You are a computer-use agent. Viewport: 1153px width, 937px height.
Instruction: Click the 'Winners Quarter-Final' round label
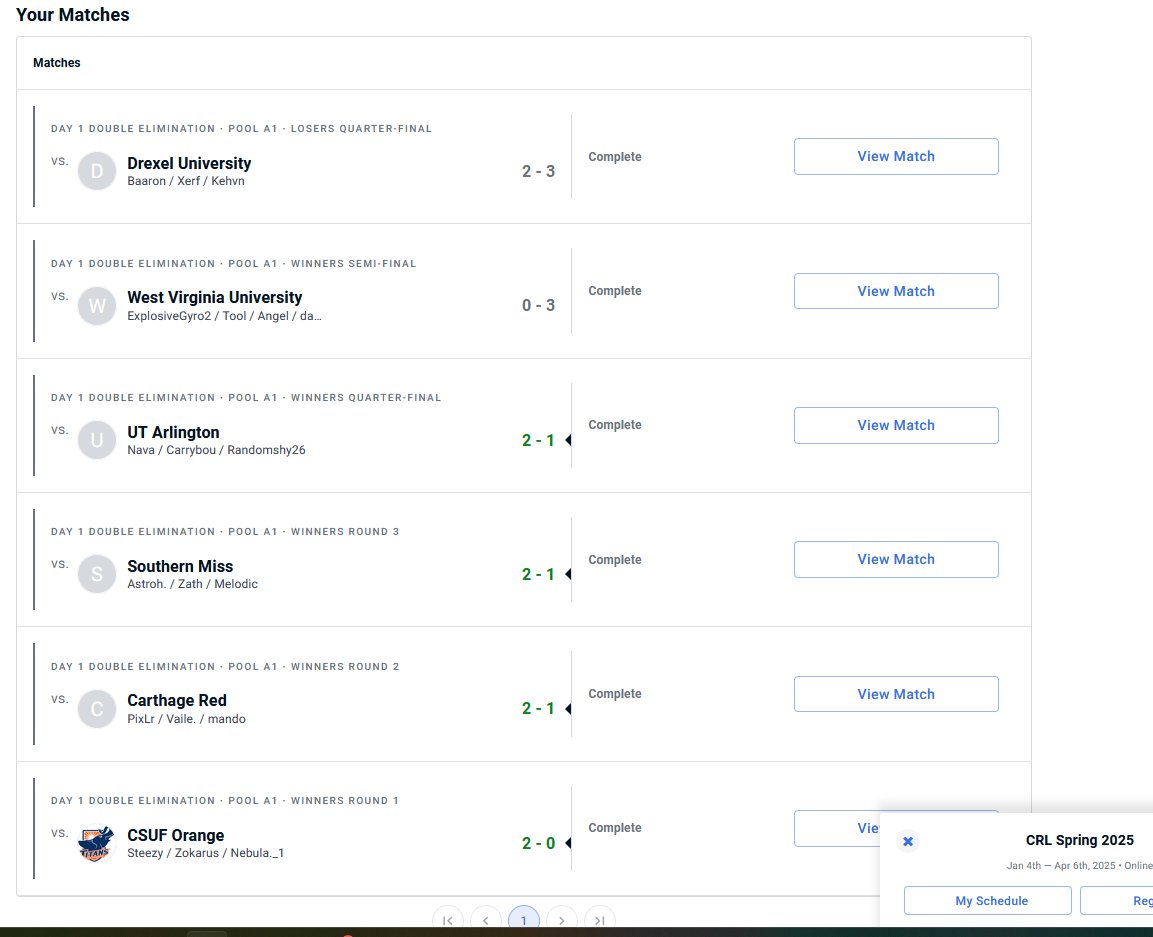point(366,398)
